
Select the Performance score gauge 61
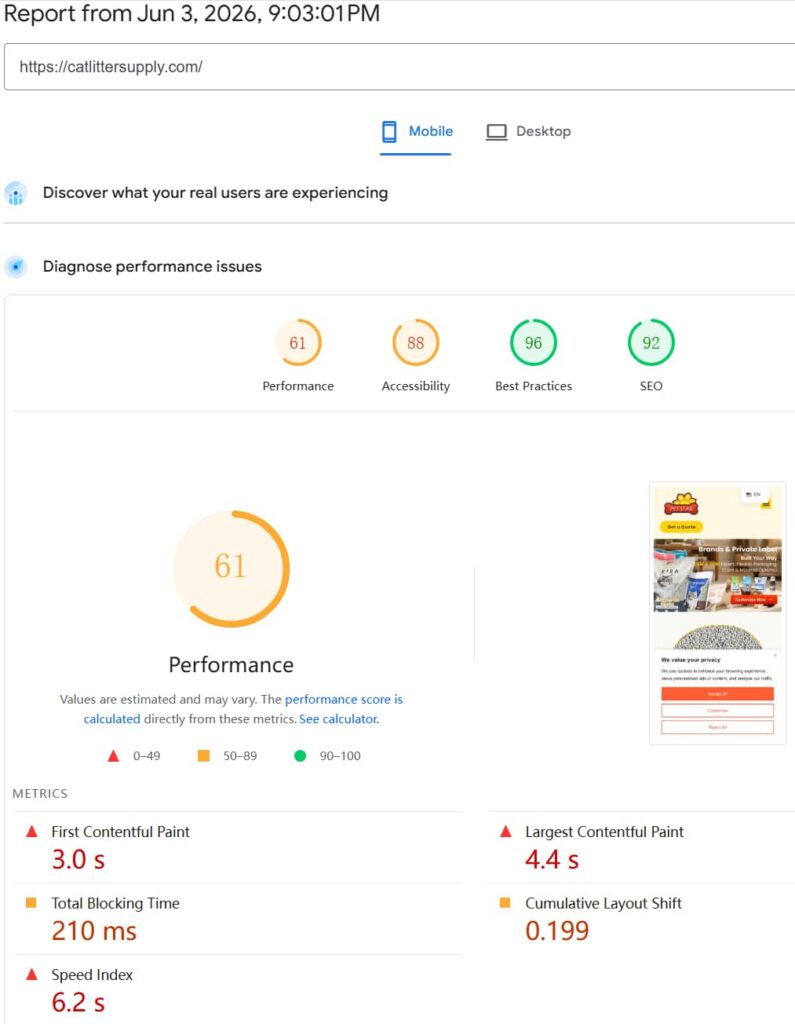click(298, 342)
